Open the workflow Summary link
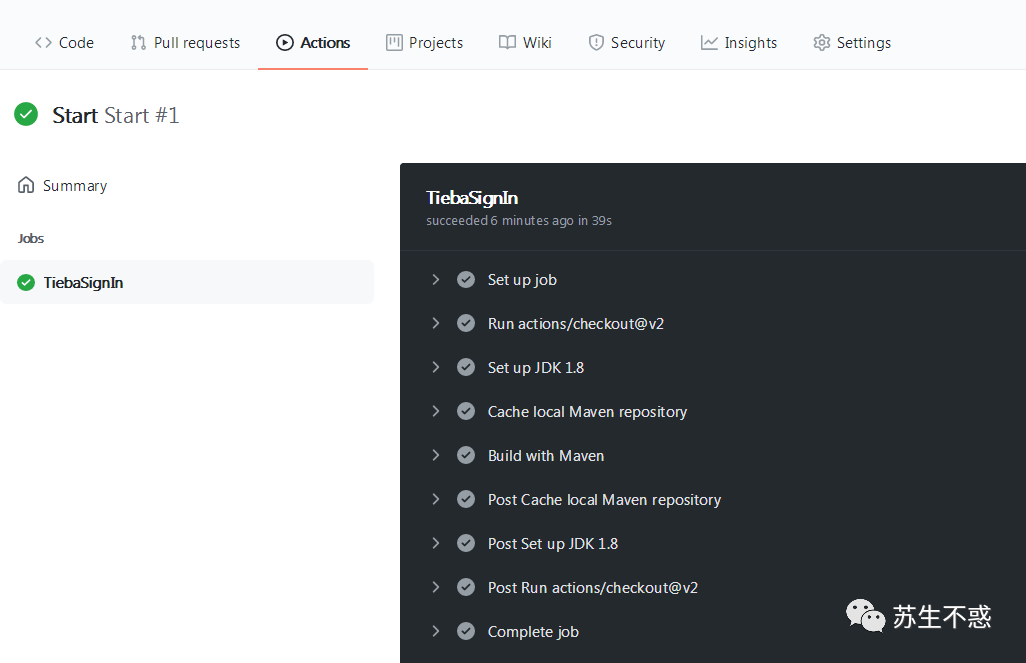Image resolution: width=1026 pixels, height=663 pixels. coord(62,185)
